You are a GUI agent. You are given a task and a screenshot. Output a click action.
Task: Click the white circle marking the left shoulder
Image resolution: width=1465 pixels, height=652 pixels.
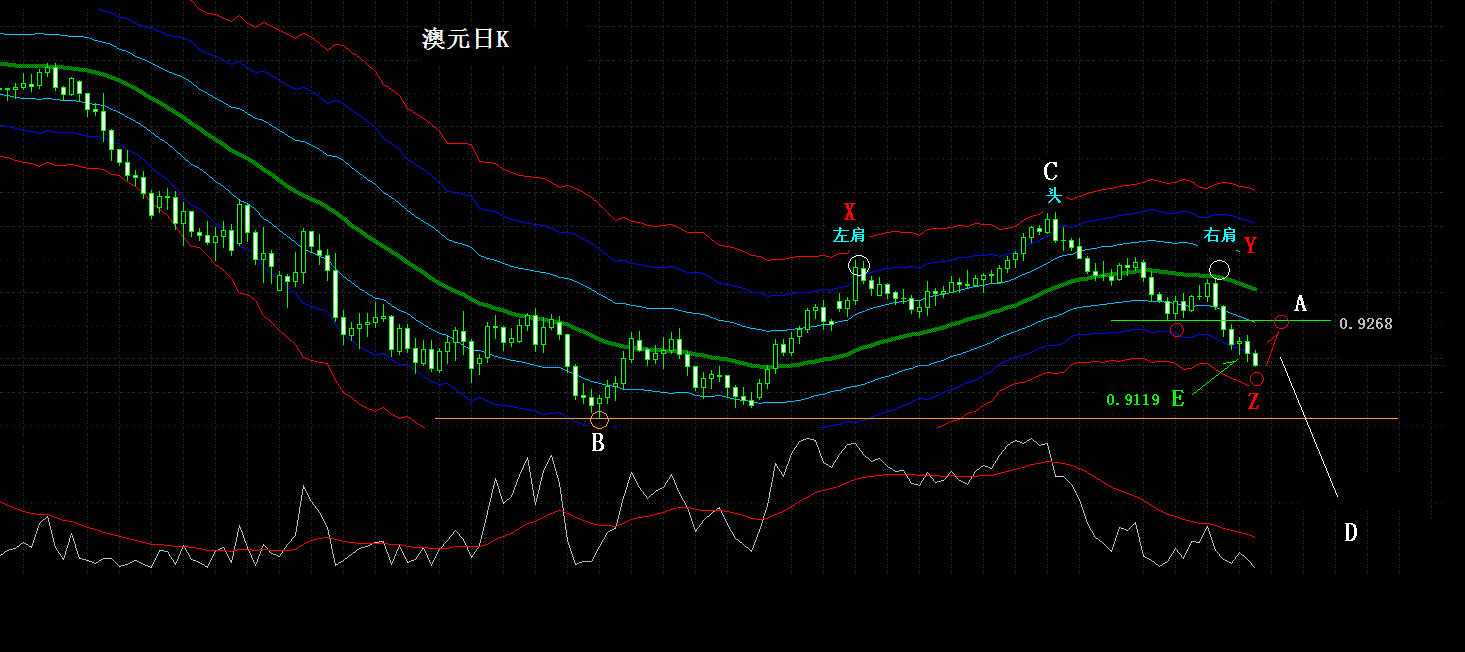click(x=859, y=266)
